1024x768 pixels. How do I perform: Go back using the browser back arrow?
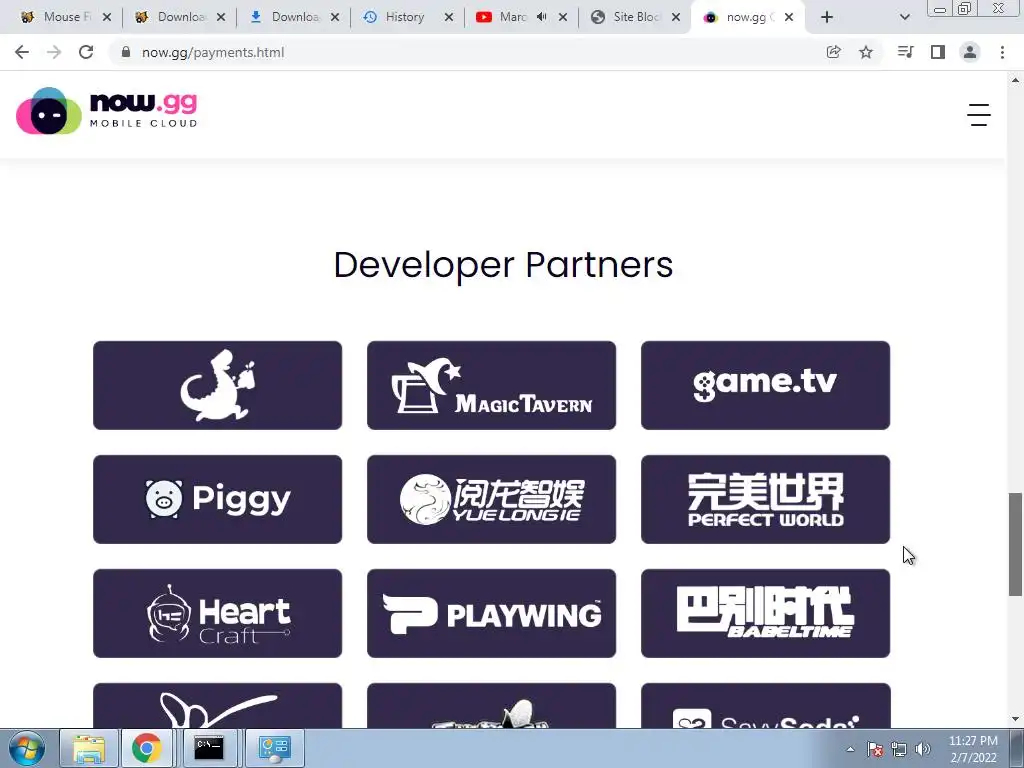[x=22, y=52]
